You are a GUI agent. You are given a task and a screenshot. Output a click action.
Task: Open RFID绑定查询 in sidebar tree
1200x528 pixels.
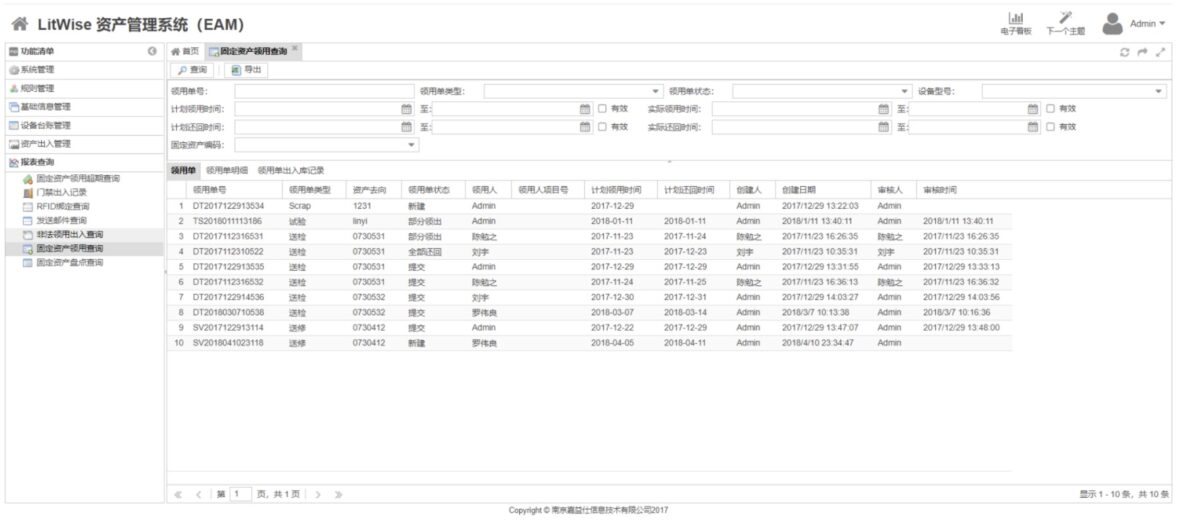tap(62, 206)
